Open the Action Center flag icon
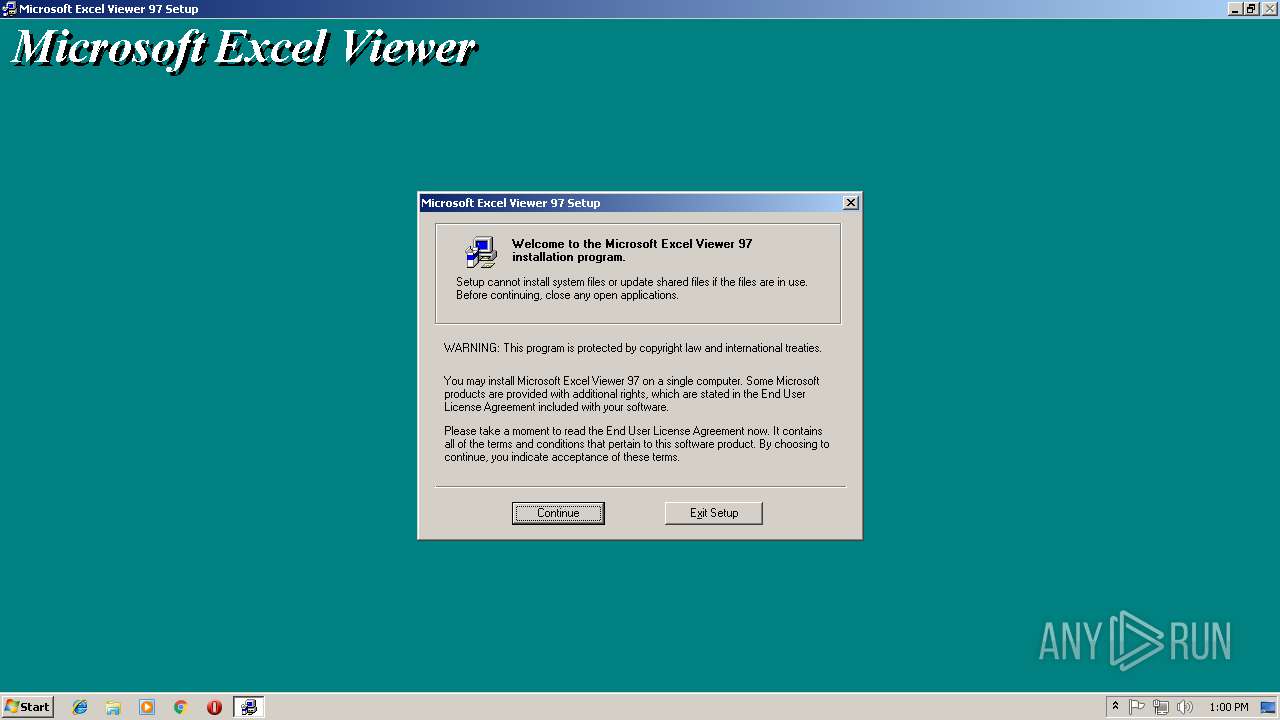This screenshot has width=1280, height=720. (x=1137, y=707)
